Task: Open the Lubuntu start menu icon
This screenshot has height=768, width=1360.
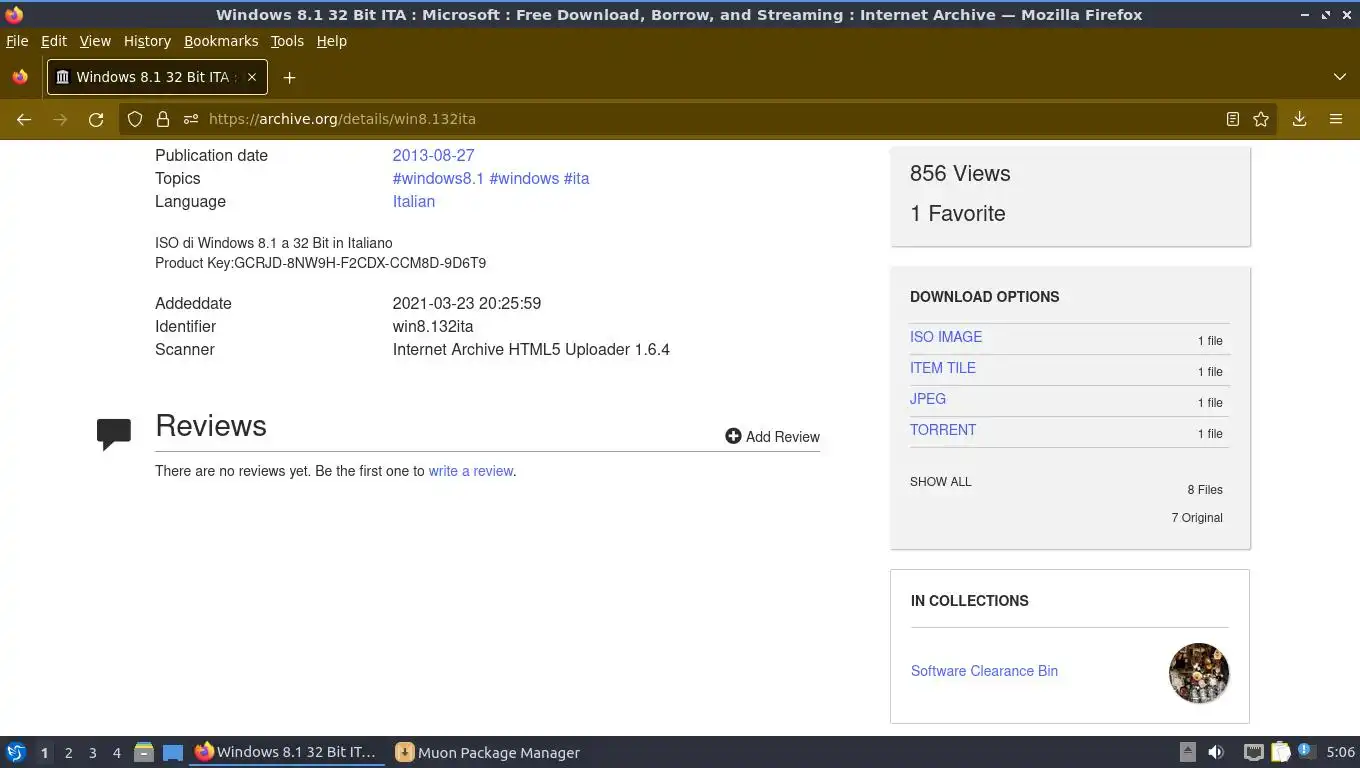Action: pyautogui.click(x=16, y=752)
